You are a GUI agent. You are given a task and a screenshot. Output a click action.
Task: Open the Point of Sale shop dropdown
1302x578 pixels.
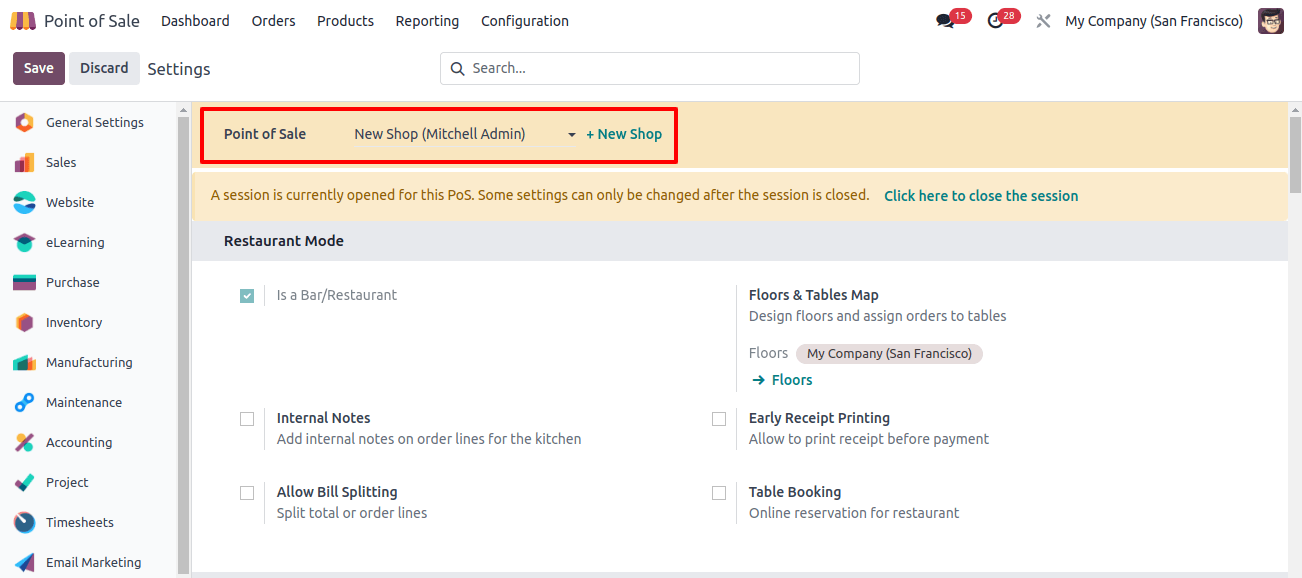click(x=465, y=134)
